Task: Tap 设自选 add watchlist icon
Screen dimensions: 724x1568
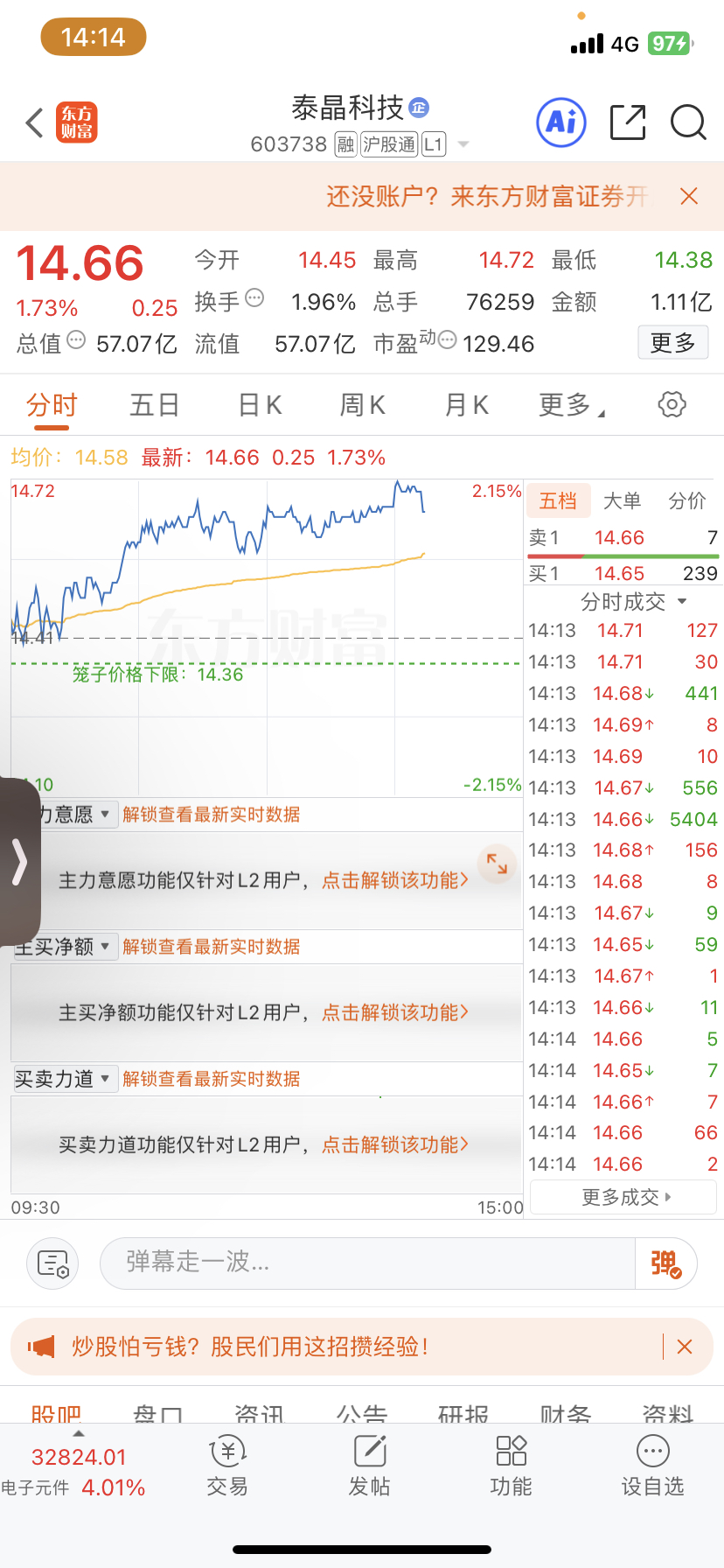Action: pyautogui.click(x=652, y=1466)
